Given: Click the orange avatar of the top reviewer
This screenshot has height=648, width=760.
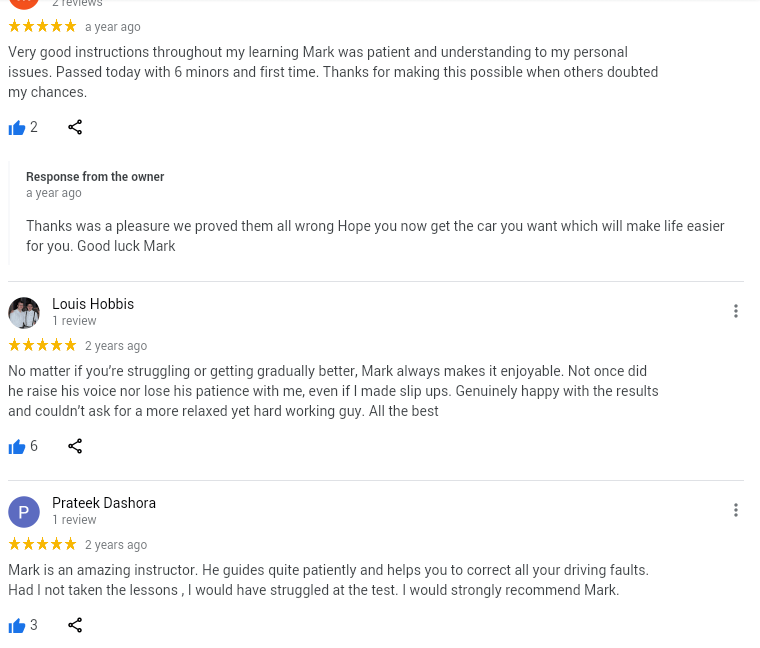Looking at the screenshot, I should tap(24, 3).
